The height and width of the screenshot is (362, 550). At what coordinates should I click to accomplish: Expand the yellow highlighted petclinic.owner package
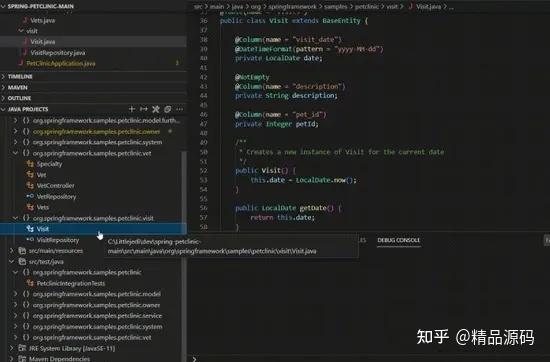(15, 131)
